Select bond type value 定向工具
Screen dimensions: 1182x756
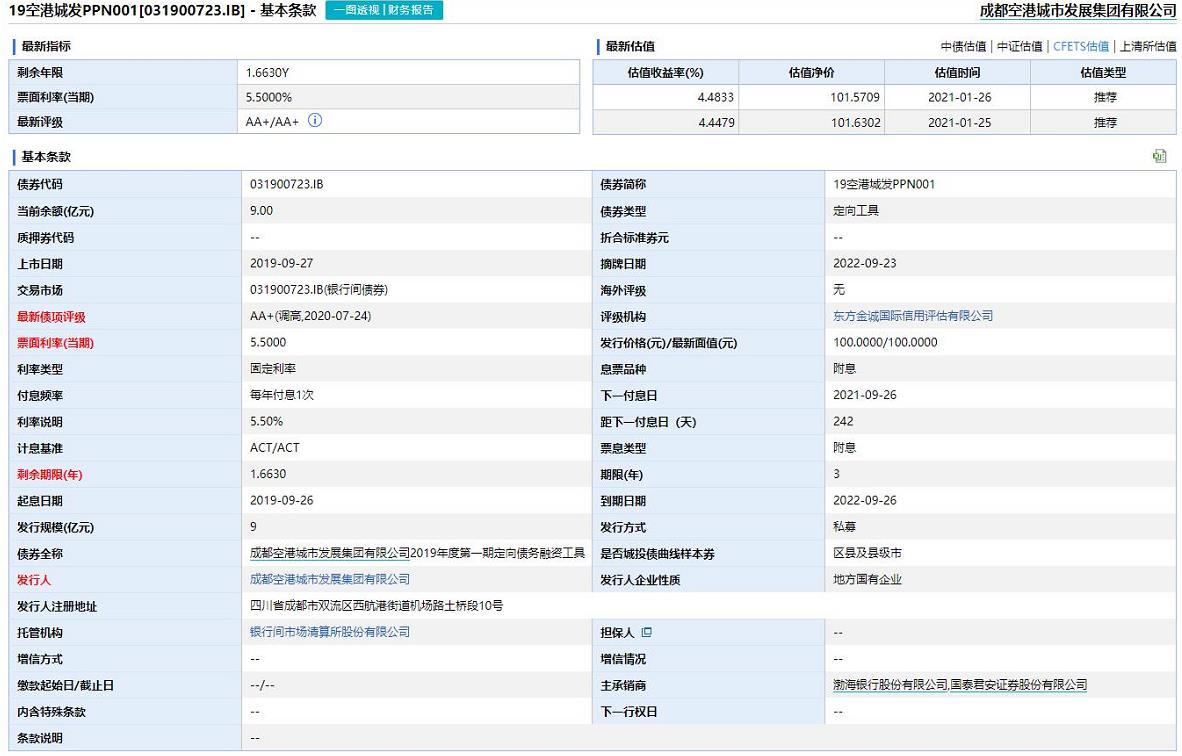click(856, 210)
